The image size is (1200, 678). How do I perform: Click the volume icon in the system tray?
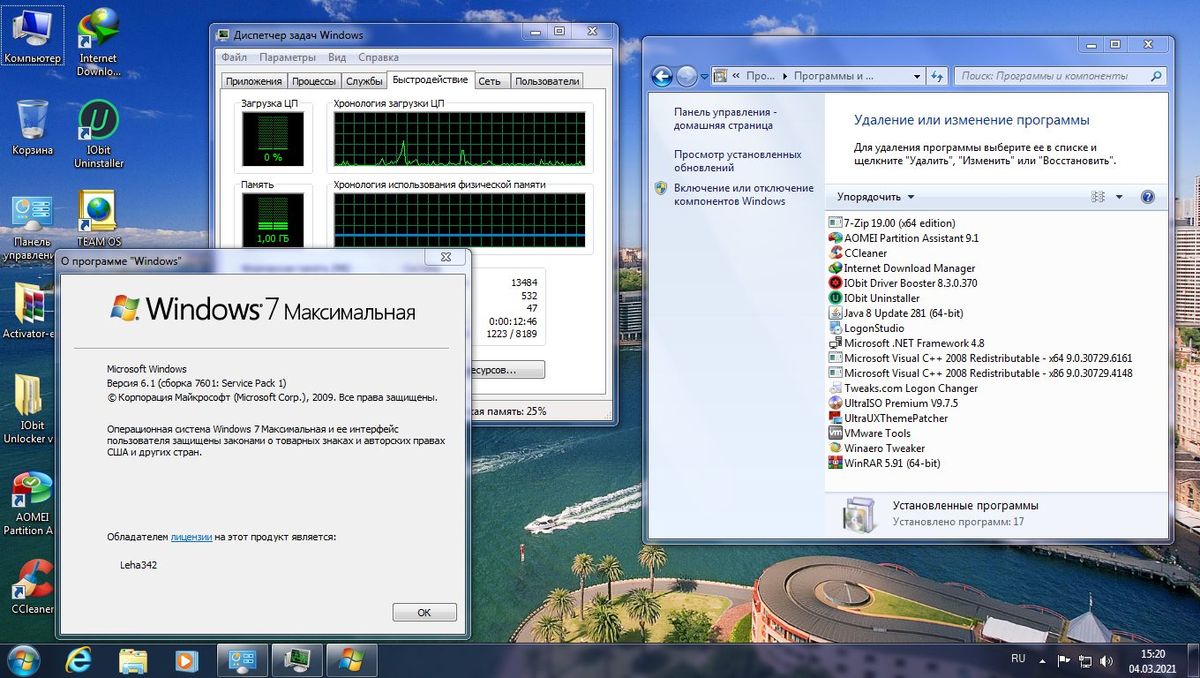tap(1108, 660)
